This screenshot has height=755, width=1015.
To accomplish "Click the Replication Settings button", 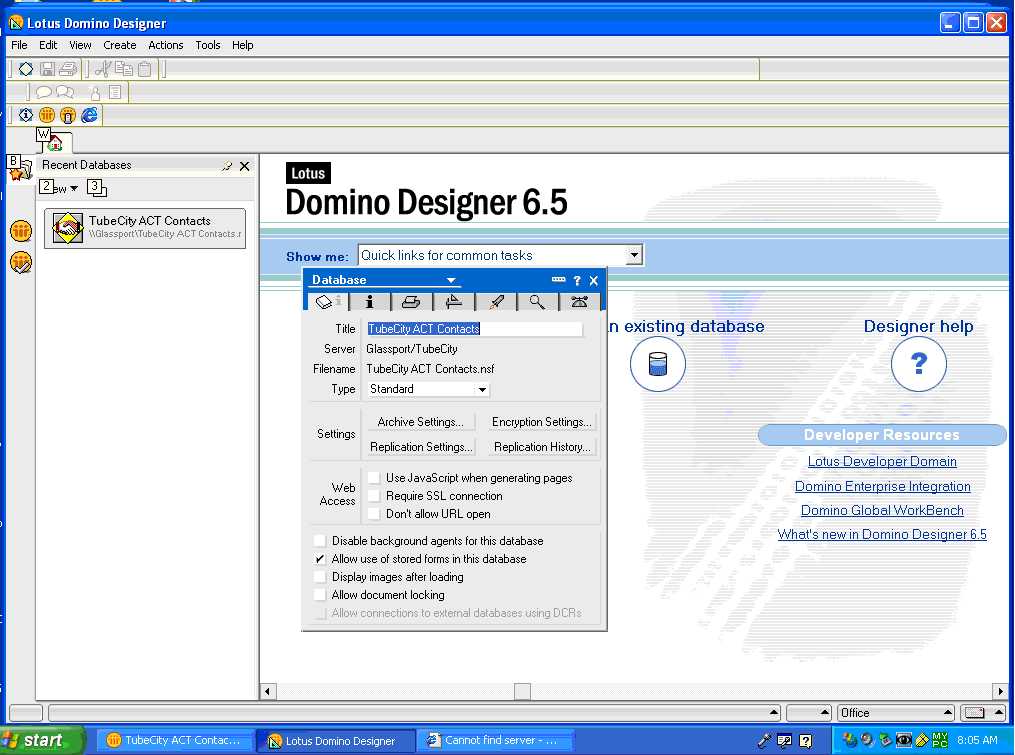I will coord(421,447).
